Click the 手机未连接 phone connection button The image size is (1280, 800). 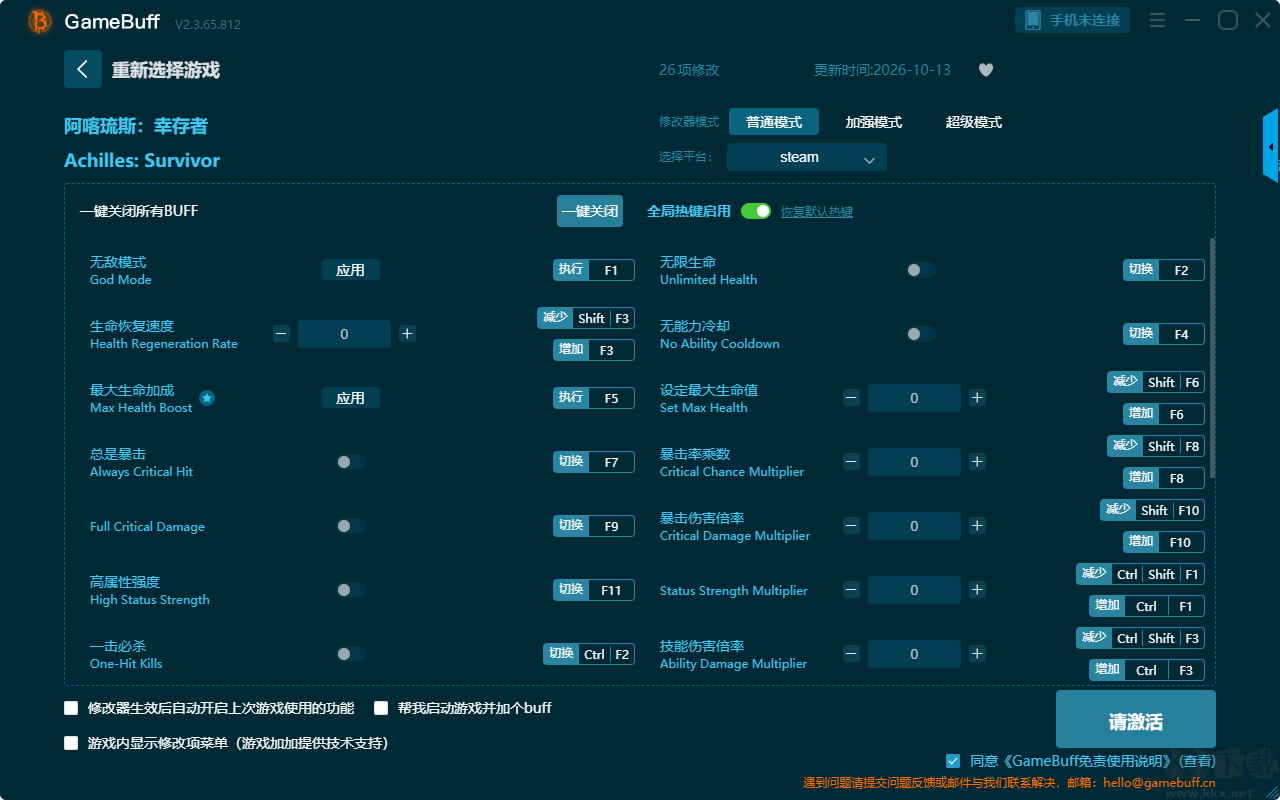[1073, 20]
